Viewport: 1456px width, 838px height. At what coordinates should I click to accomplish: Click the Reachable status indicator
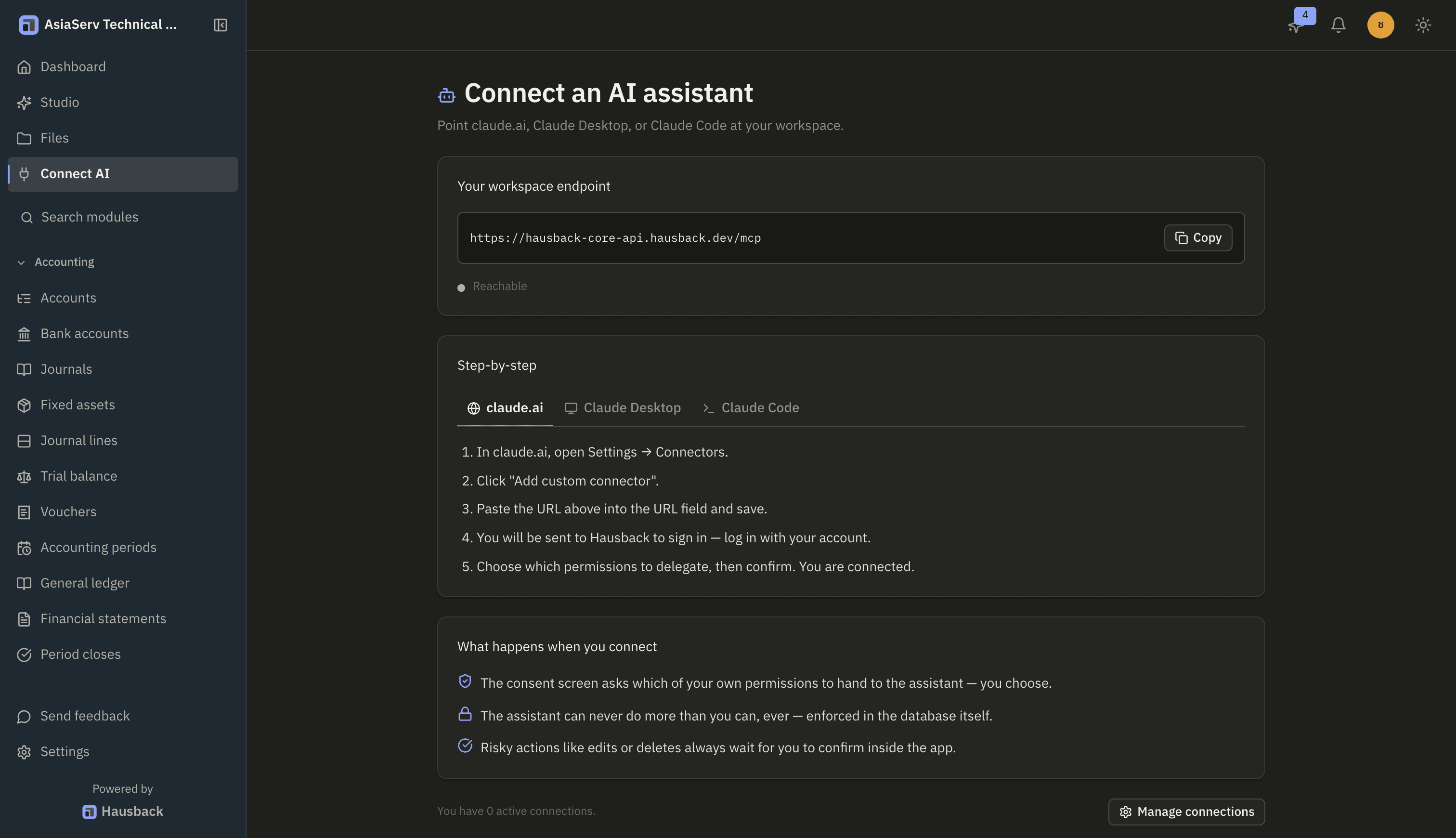pos(492,287)
